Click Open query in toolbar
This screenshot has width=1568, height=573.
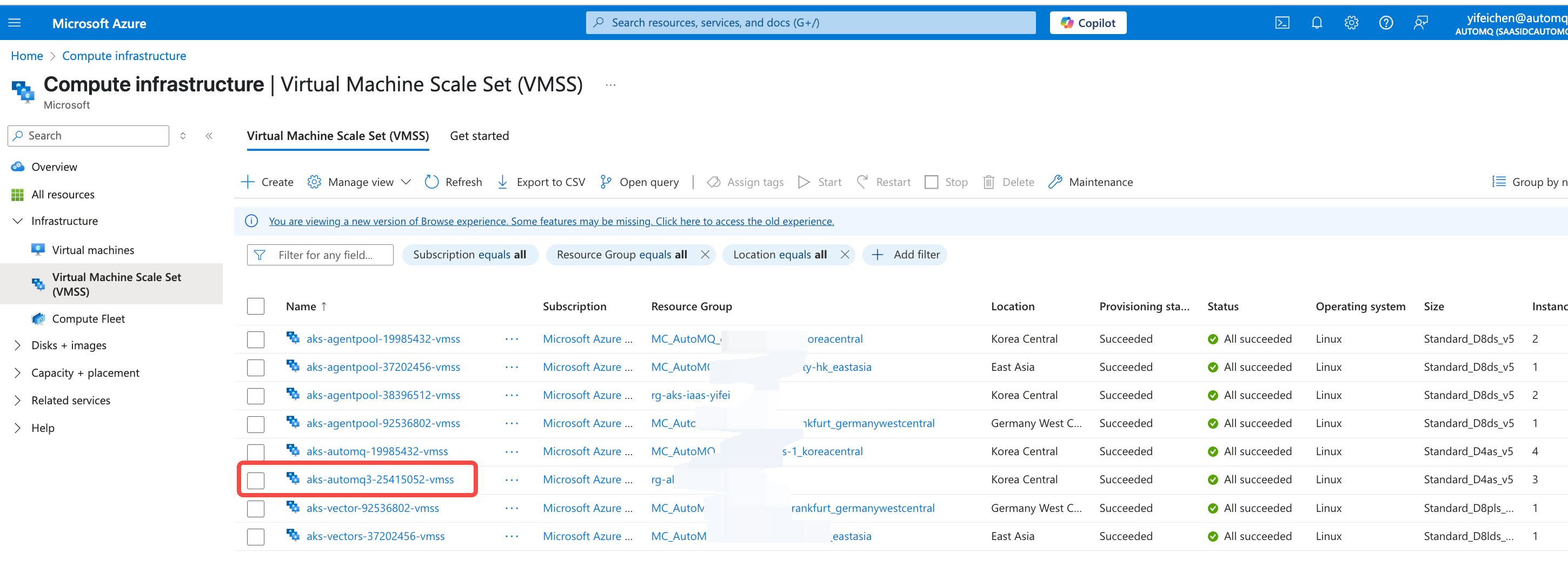(639, 182)
